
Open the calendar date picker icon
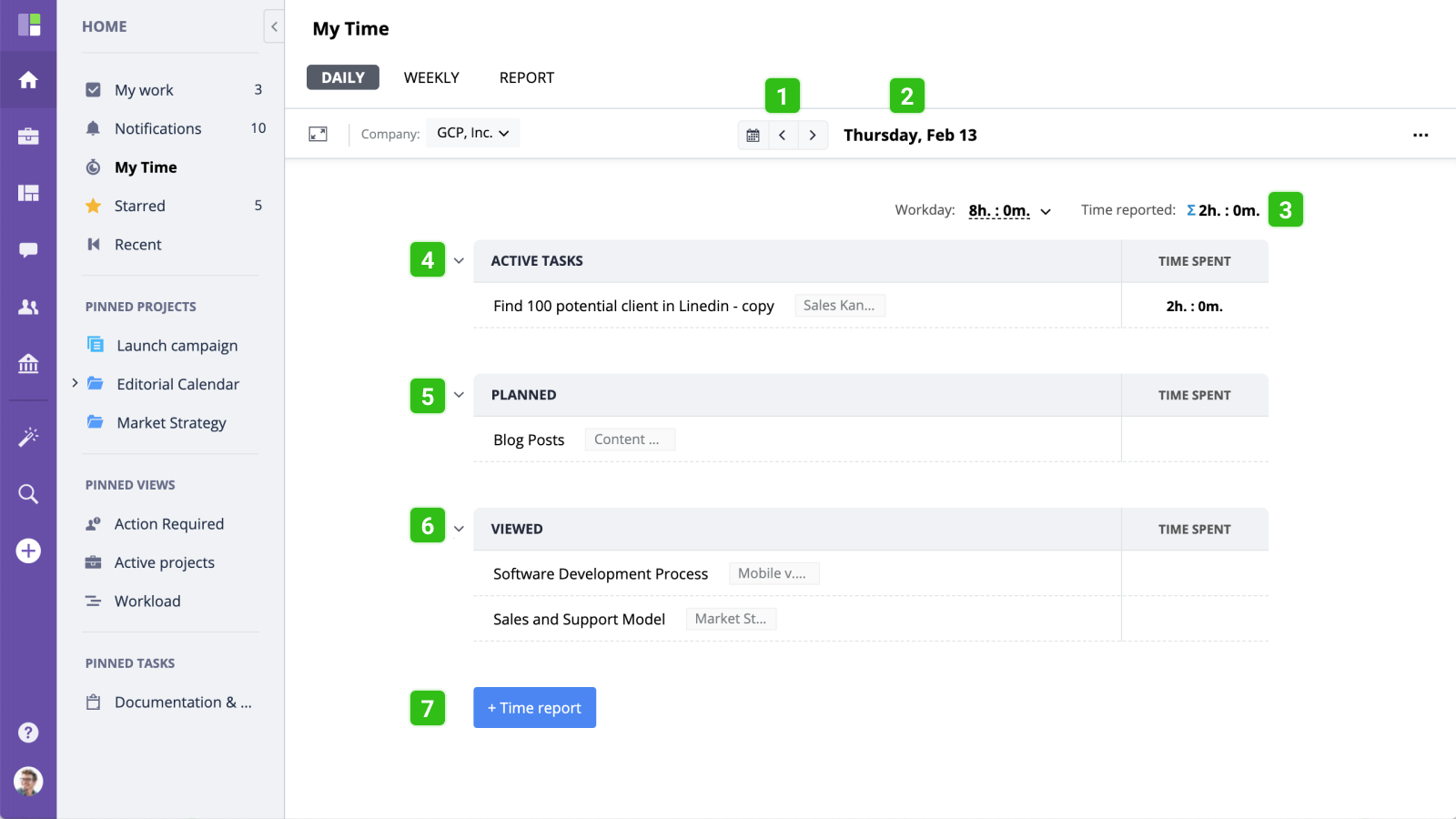[753, 135]
